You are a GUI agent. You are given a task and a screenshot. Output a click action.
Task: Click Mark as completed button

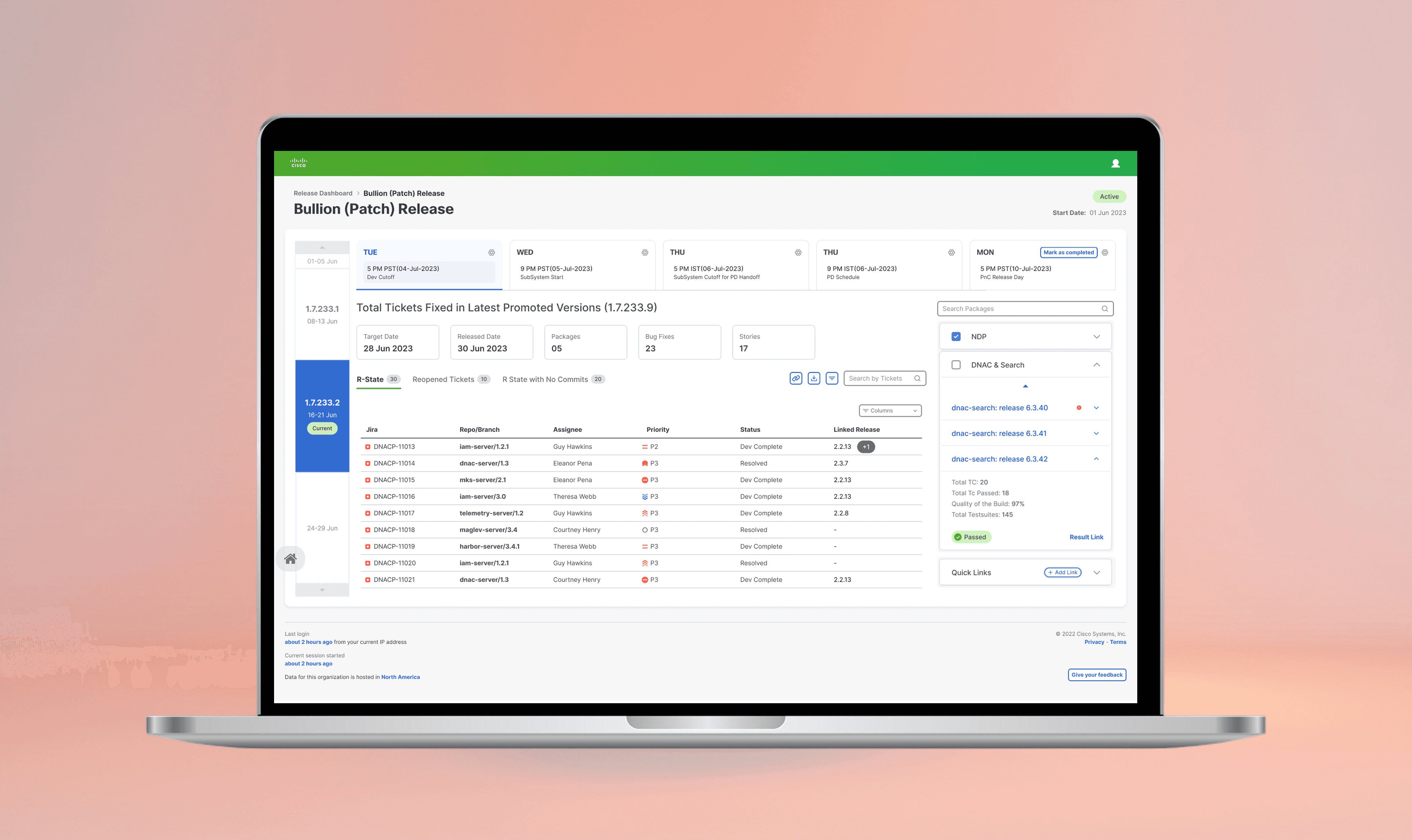(x=1068, y=253)
